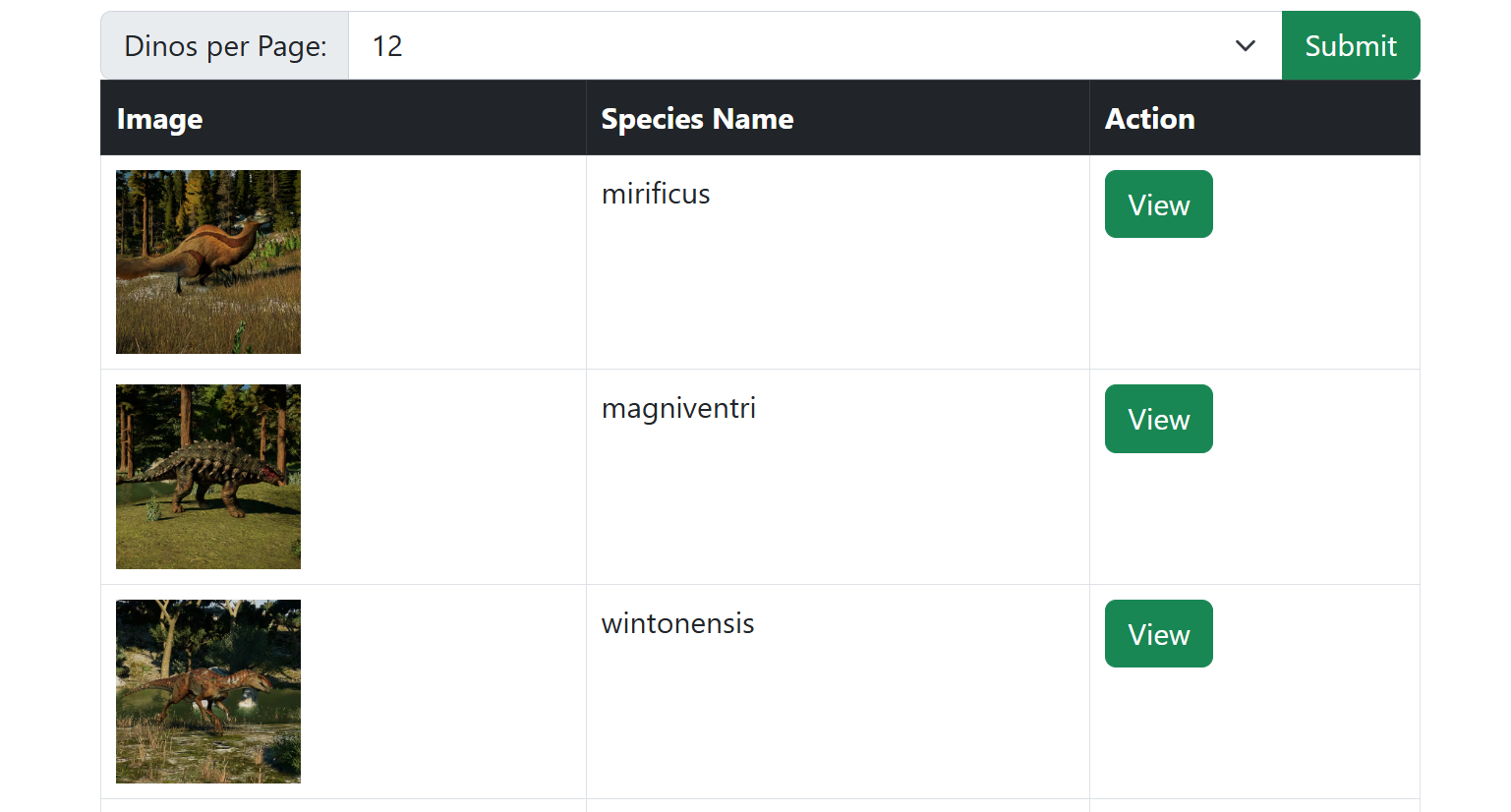
Task: Click the wintonensis species name
Action: (677, 624)
